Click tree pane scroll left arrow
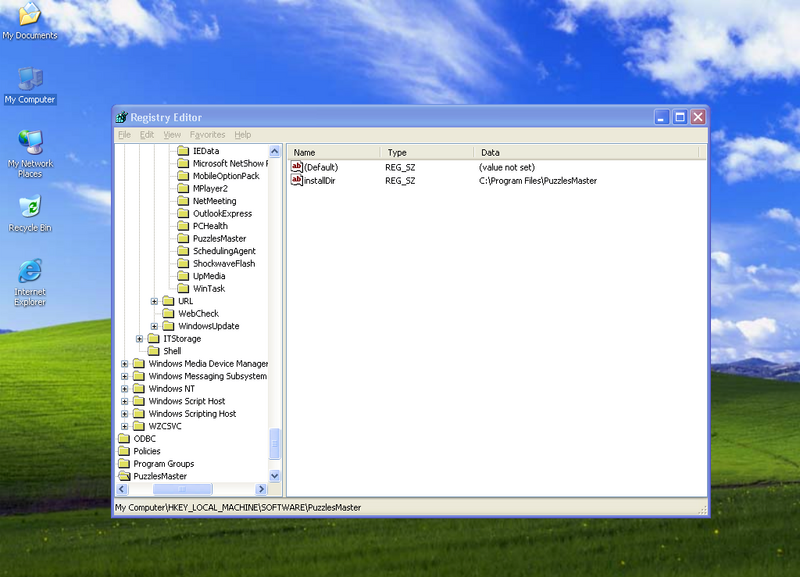Viewport: 800px width, 577px height. [122, 489]
